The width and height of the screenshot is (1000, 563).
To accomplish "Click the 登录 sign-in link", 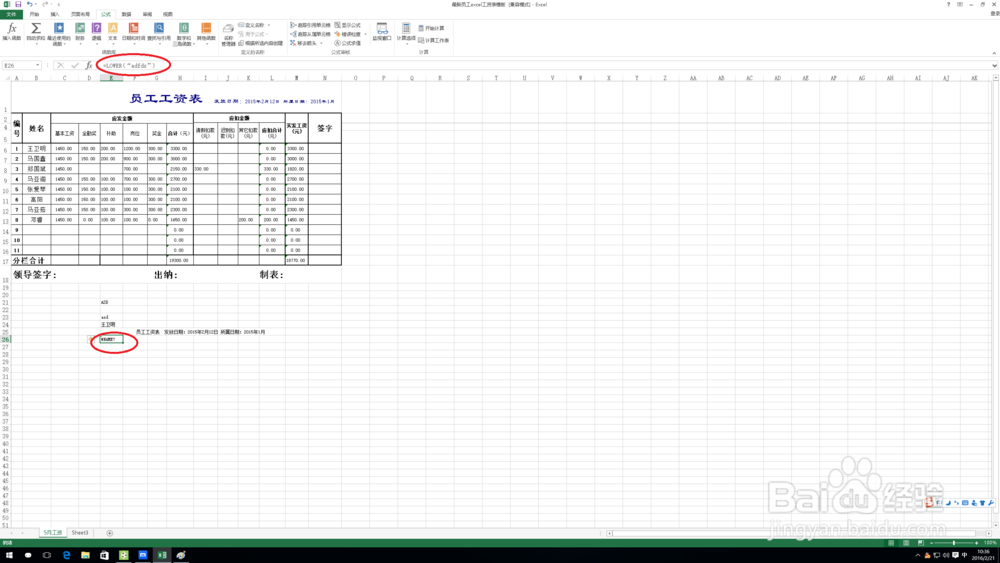I will click(994, 14).
